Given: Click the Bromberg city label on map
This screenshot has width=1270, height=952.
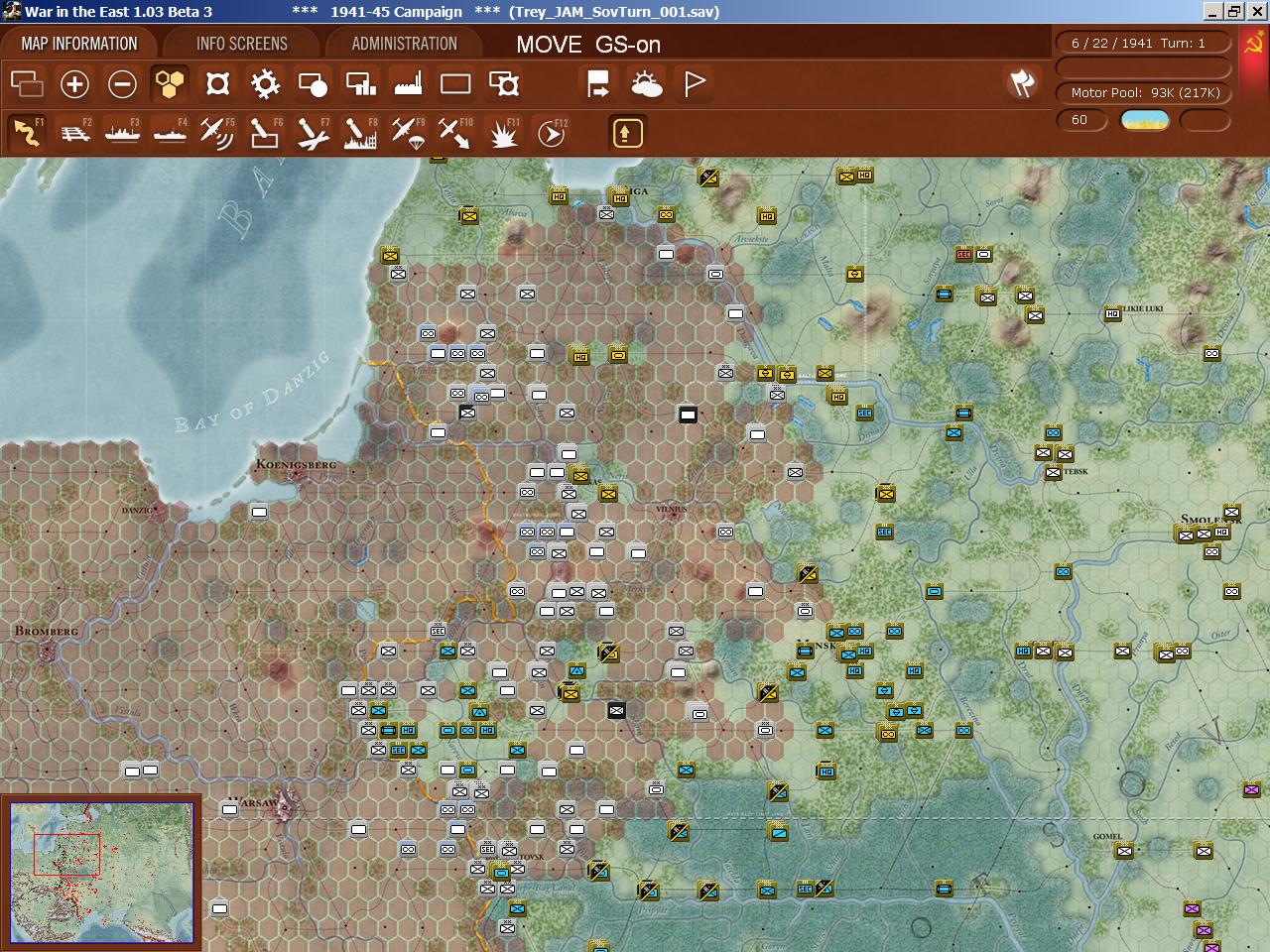Looking at the screenshot, I should tap(46, 631).
